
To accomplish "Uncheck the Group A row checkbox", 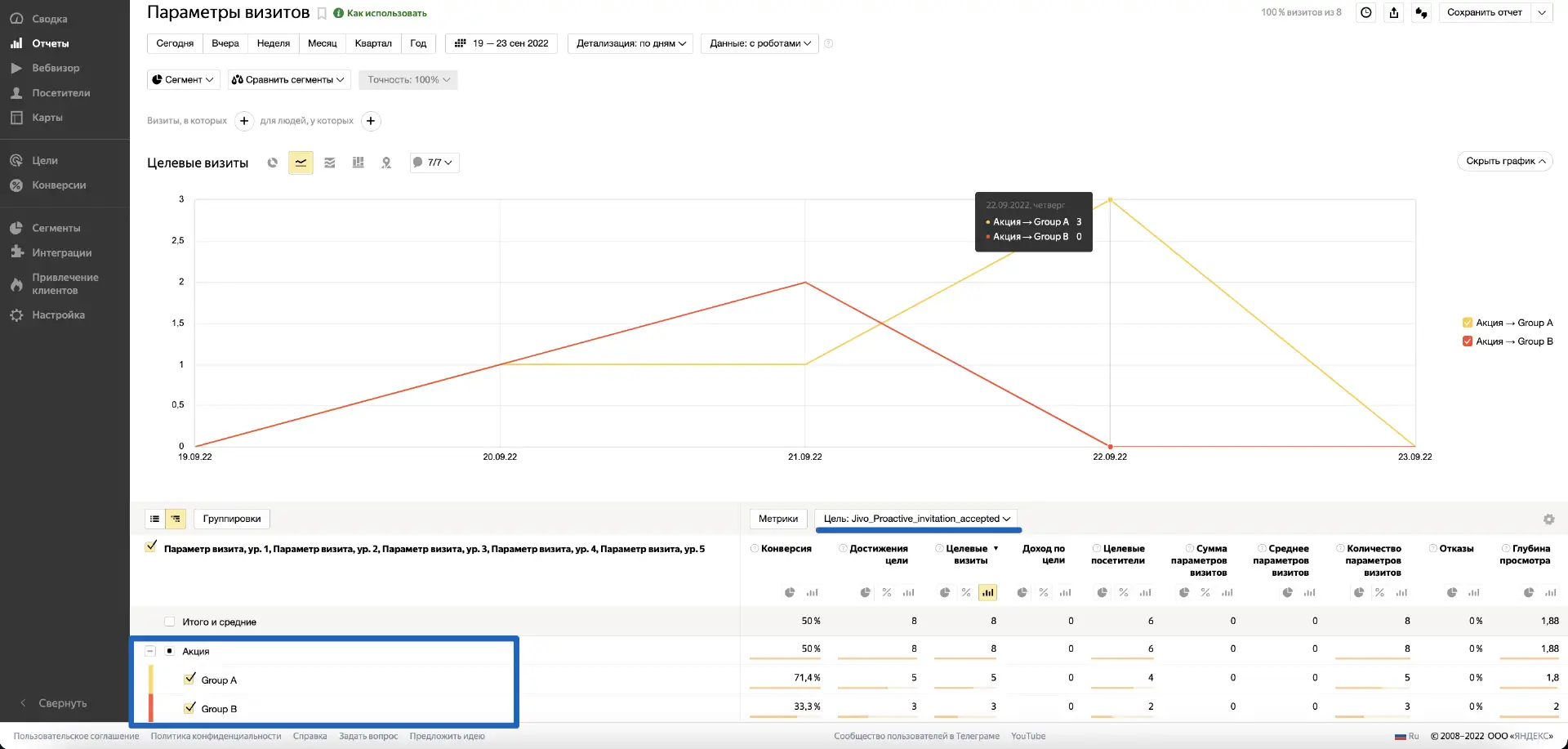I will (190, 679).
